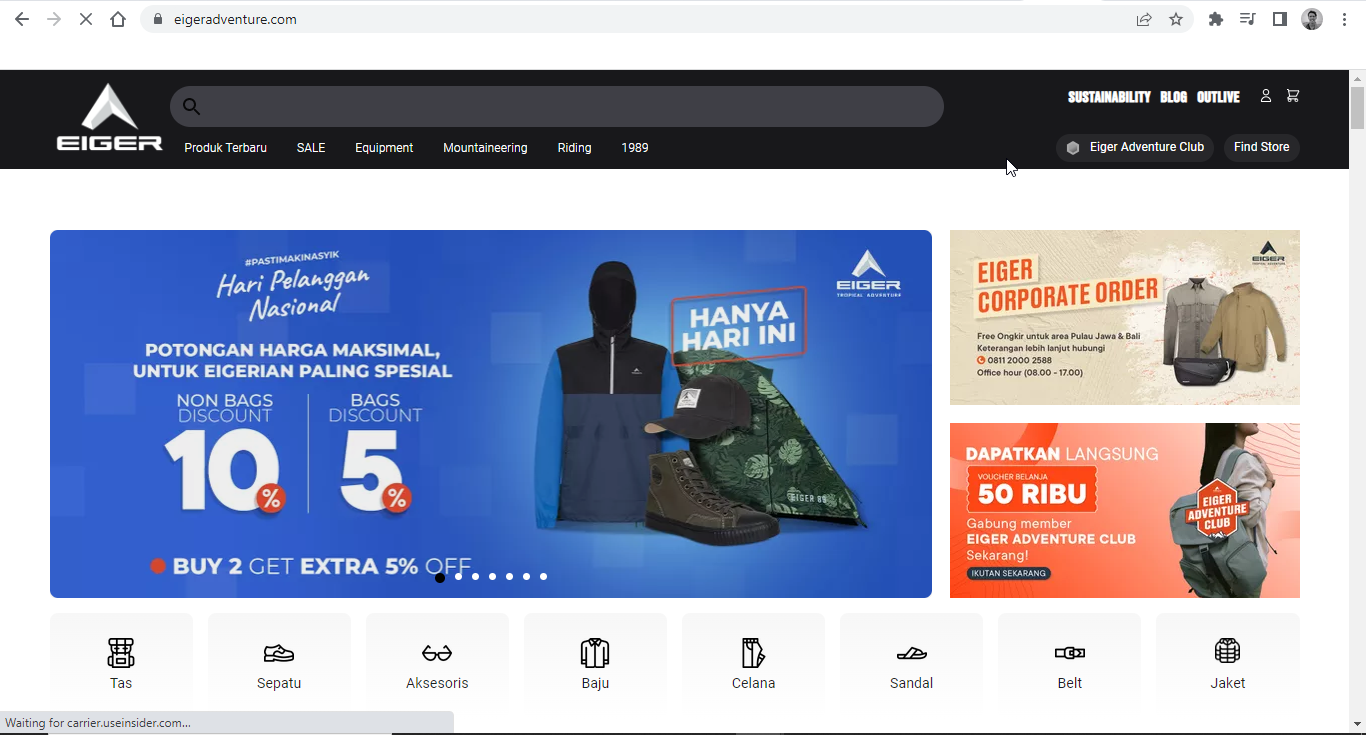This screenshot has width=1366, height=735.
Task: Open the Chrome three-dot menu
Action: 1344,19
